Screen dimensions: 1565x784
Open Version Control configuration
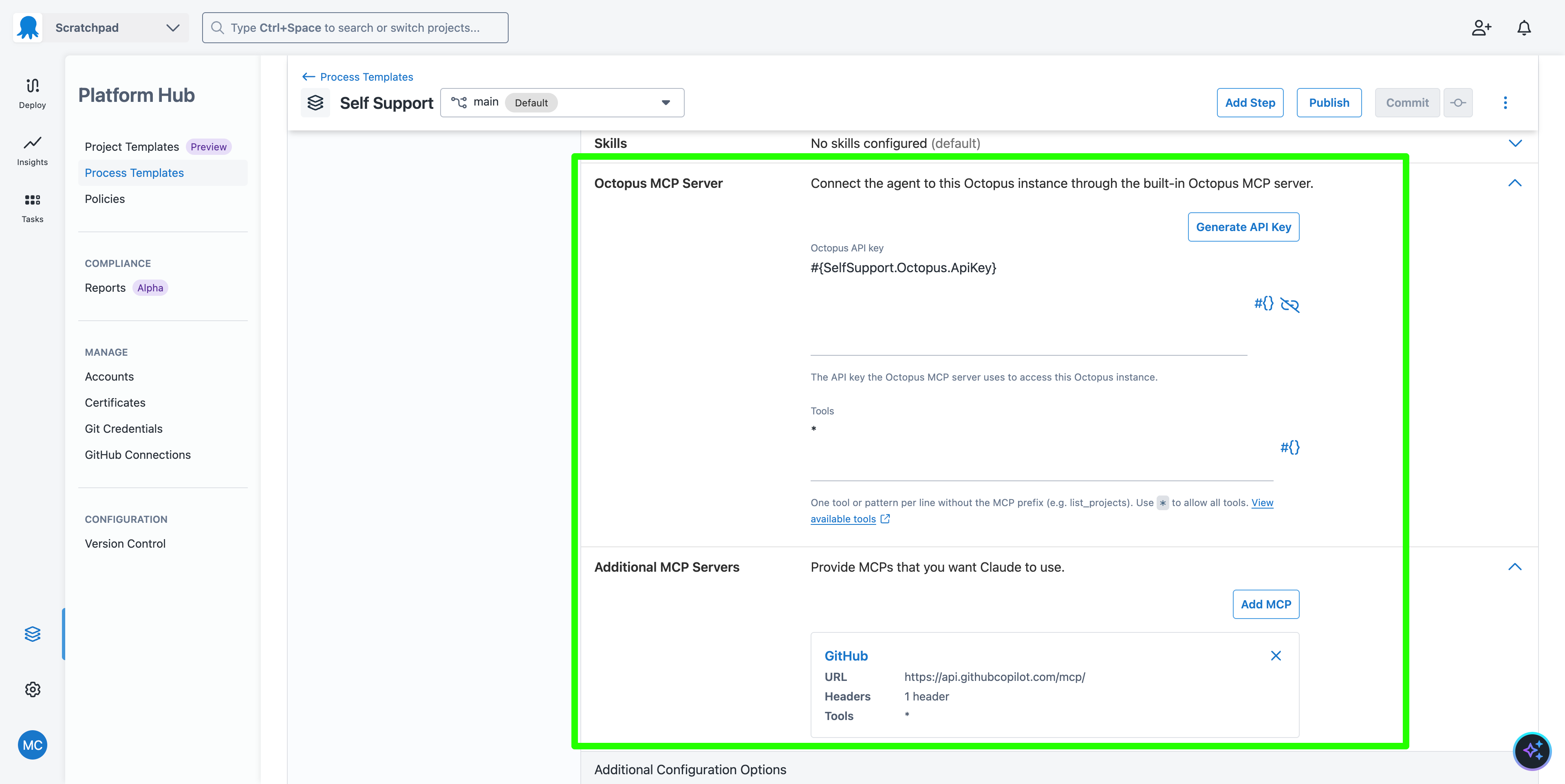[125, 544]
